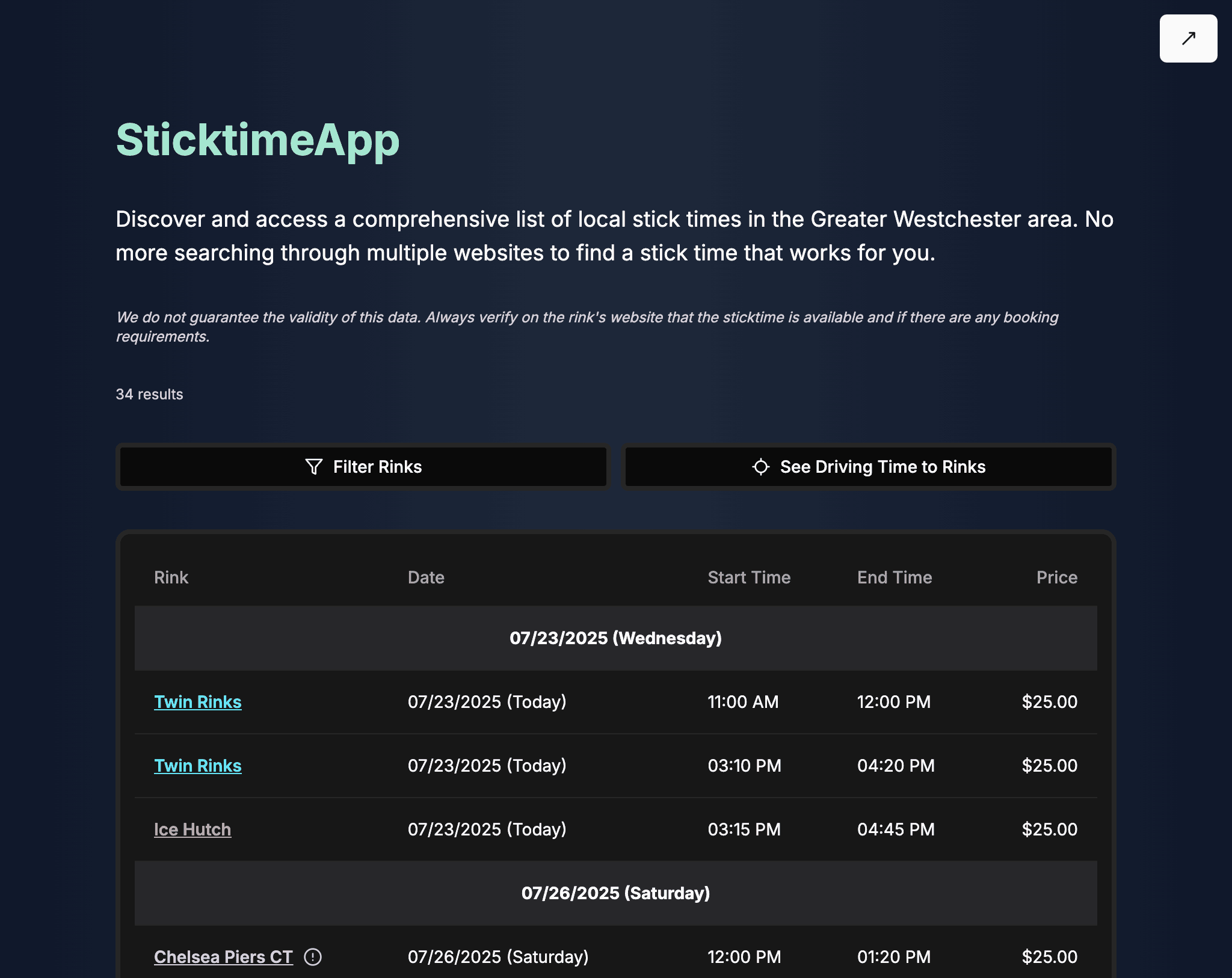1232x978 pixels.
Task: Click the SticktimeApp heading
Action: 257,142
